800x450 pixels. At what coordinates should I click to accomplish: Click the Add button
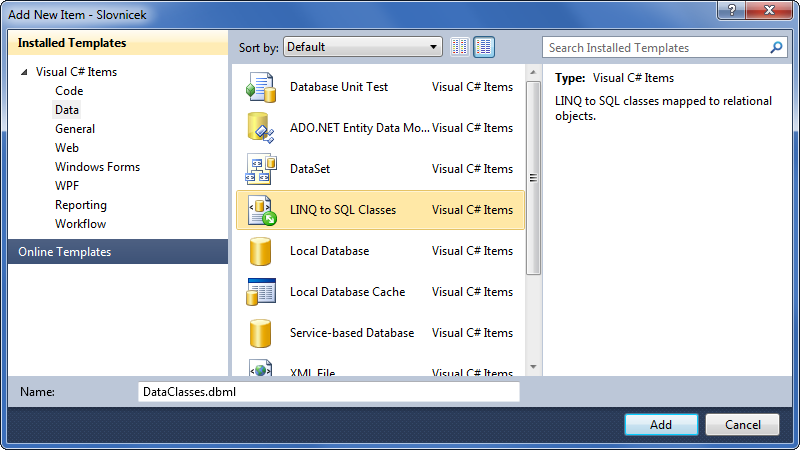coord(661,424)
